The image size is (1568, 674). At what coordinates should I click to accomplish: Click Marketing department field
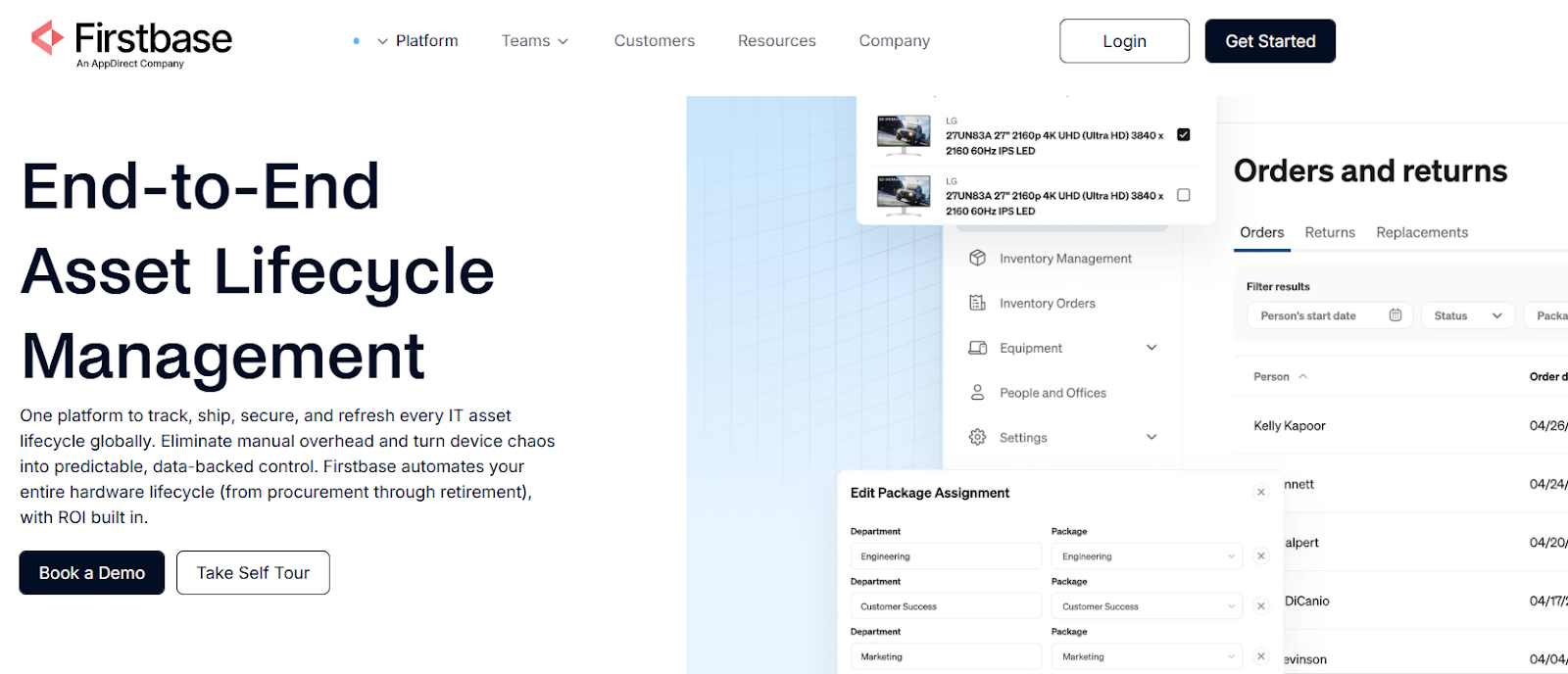[946, 656]
